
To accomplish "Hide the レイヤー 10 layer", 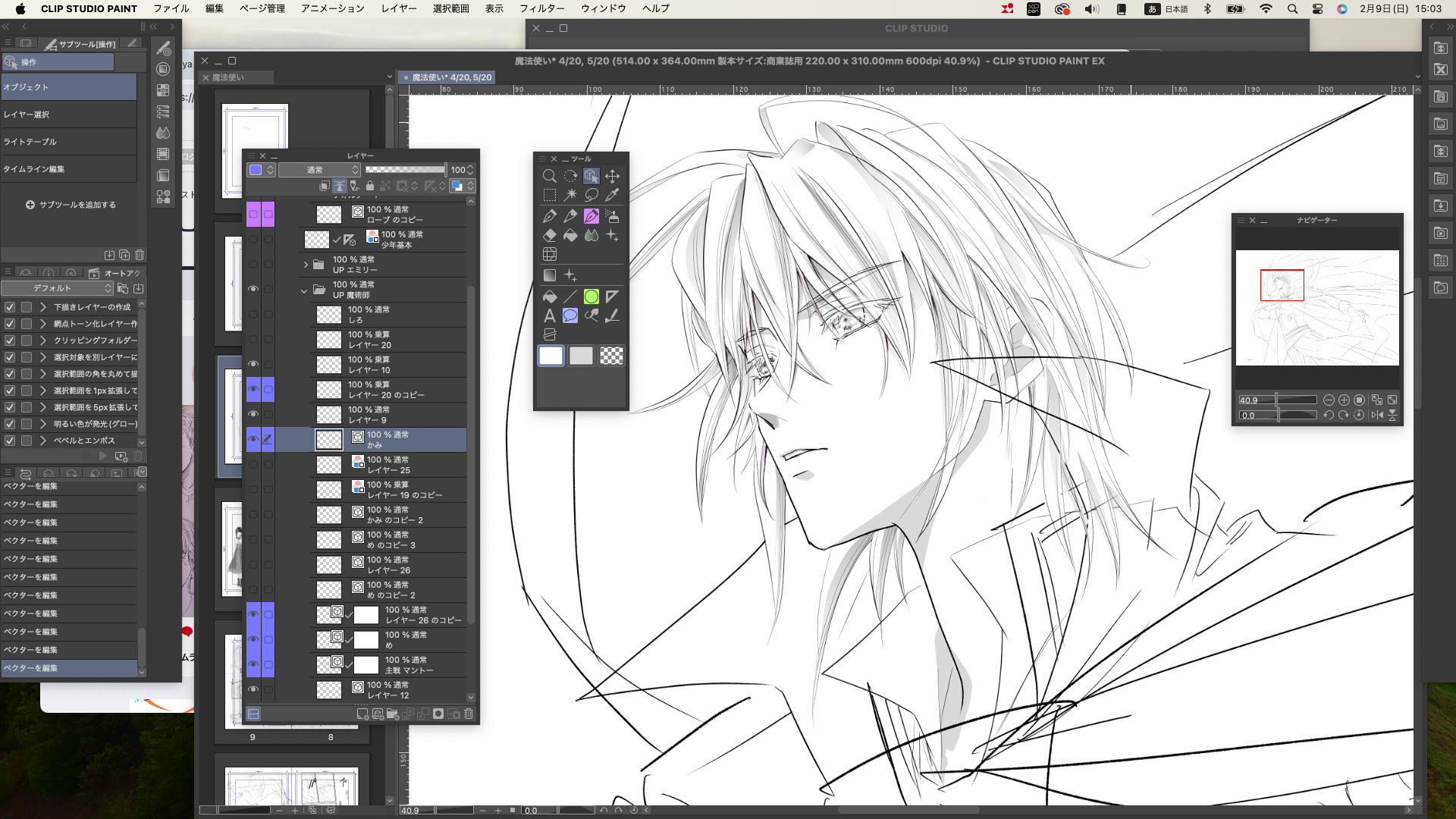I will coord(253,364).
